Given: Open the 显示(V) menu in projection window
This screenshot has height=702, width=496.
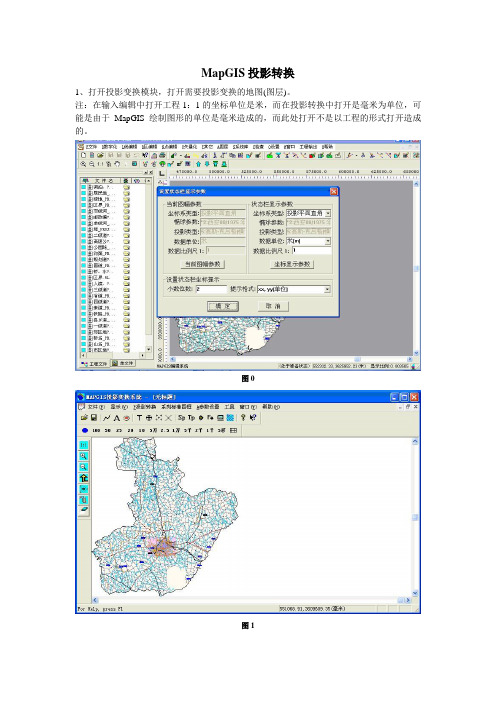Looking at the screenshot, I should click(x=119, y=407).
